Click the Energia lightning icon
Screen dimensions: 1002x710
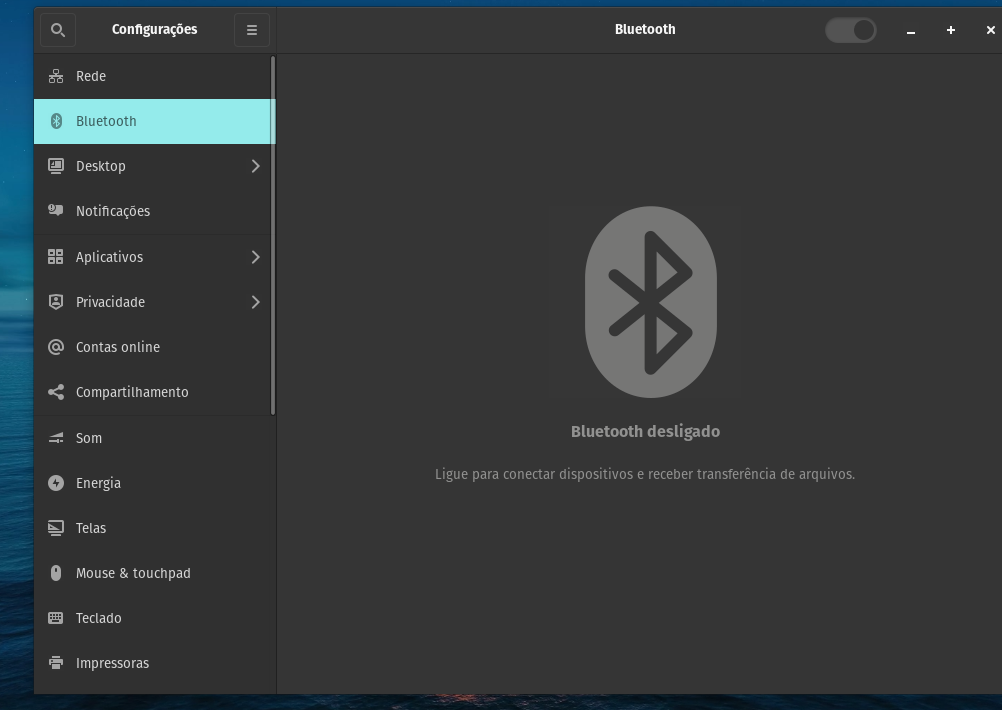pyautogui.click(x=56, y=483)
